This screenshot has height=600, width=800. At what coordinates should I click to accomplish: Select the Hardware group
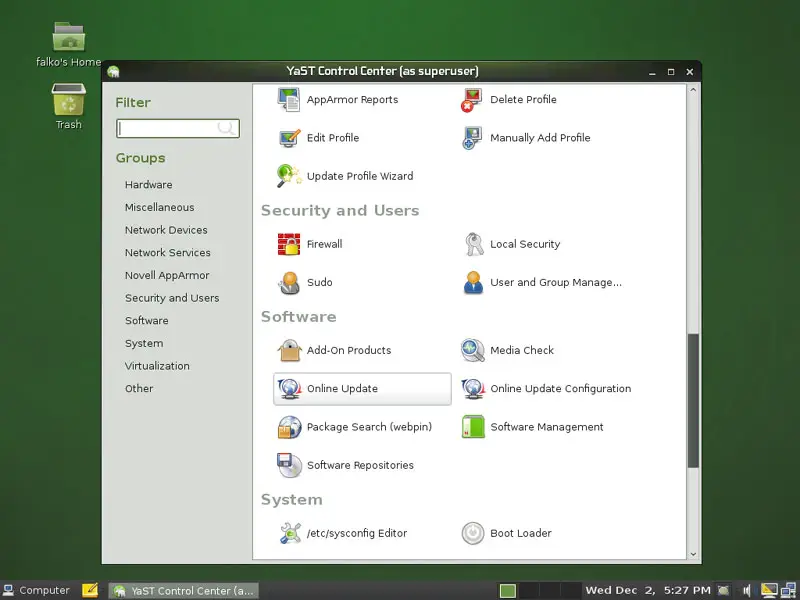coord(148,185)
